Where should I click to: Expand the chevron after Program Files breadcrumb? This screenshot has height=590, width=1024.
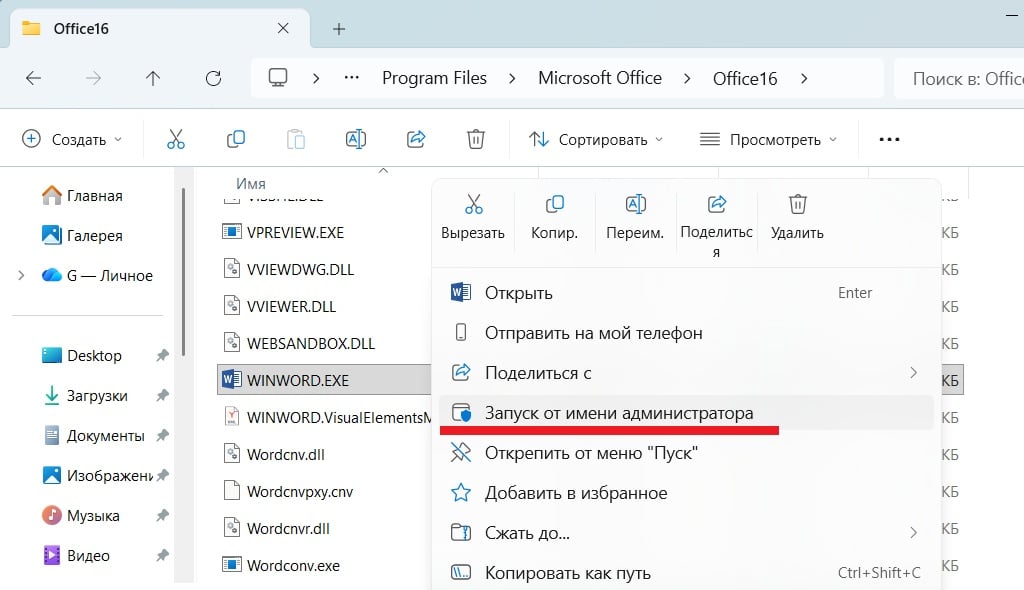(512, 78)
